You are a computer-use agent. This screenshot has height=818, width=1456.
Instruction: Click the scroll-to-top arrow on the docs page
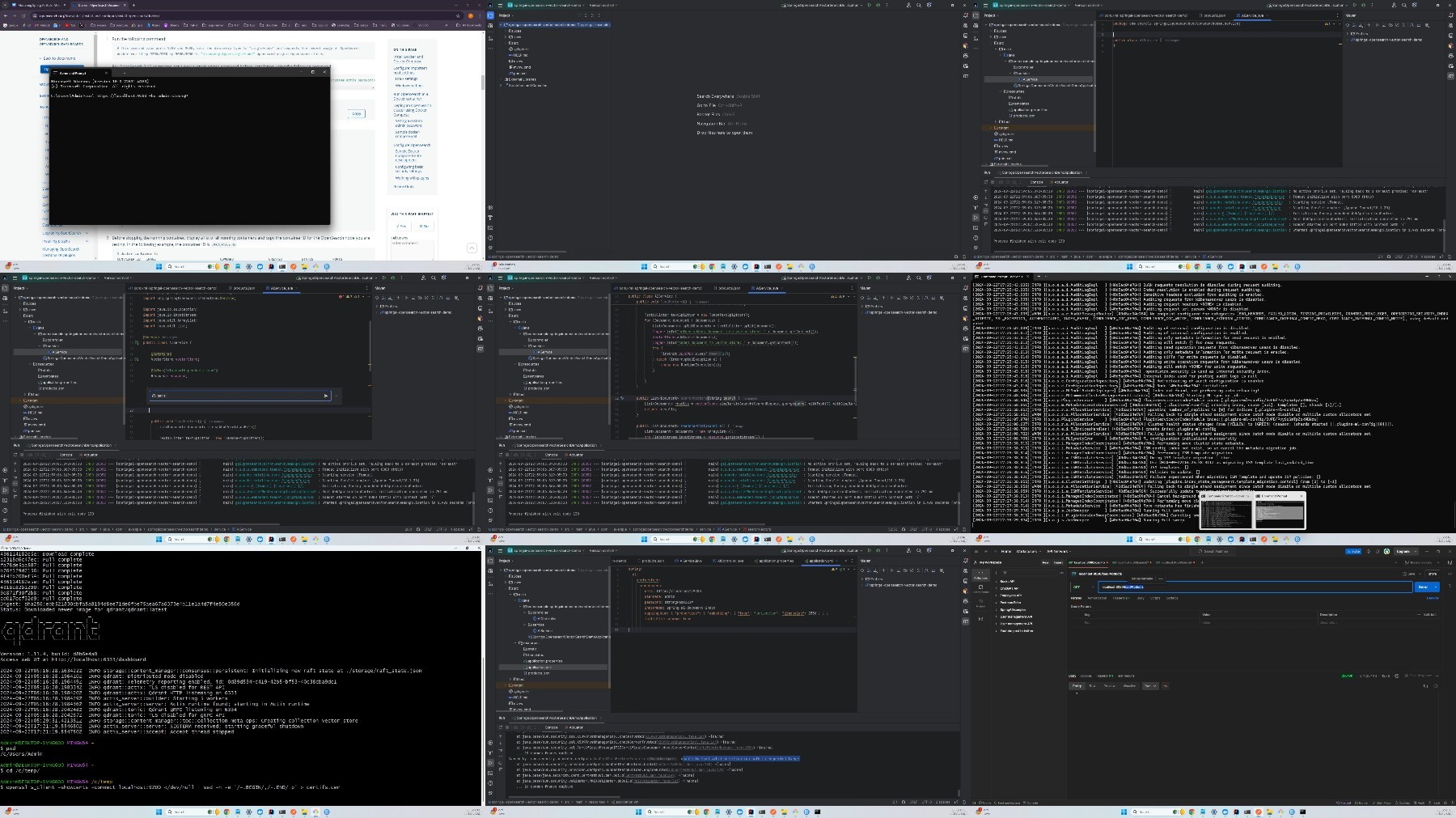coord(472,248)
